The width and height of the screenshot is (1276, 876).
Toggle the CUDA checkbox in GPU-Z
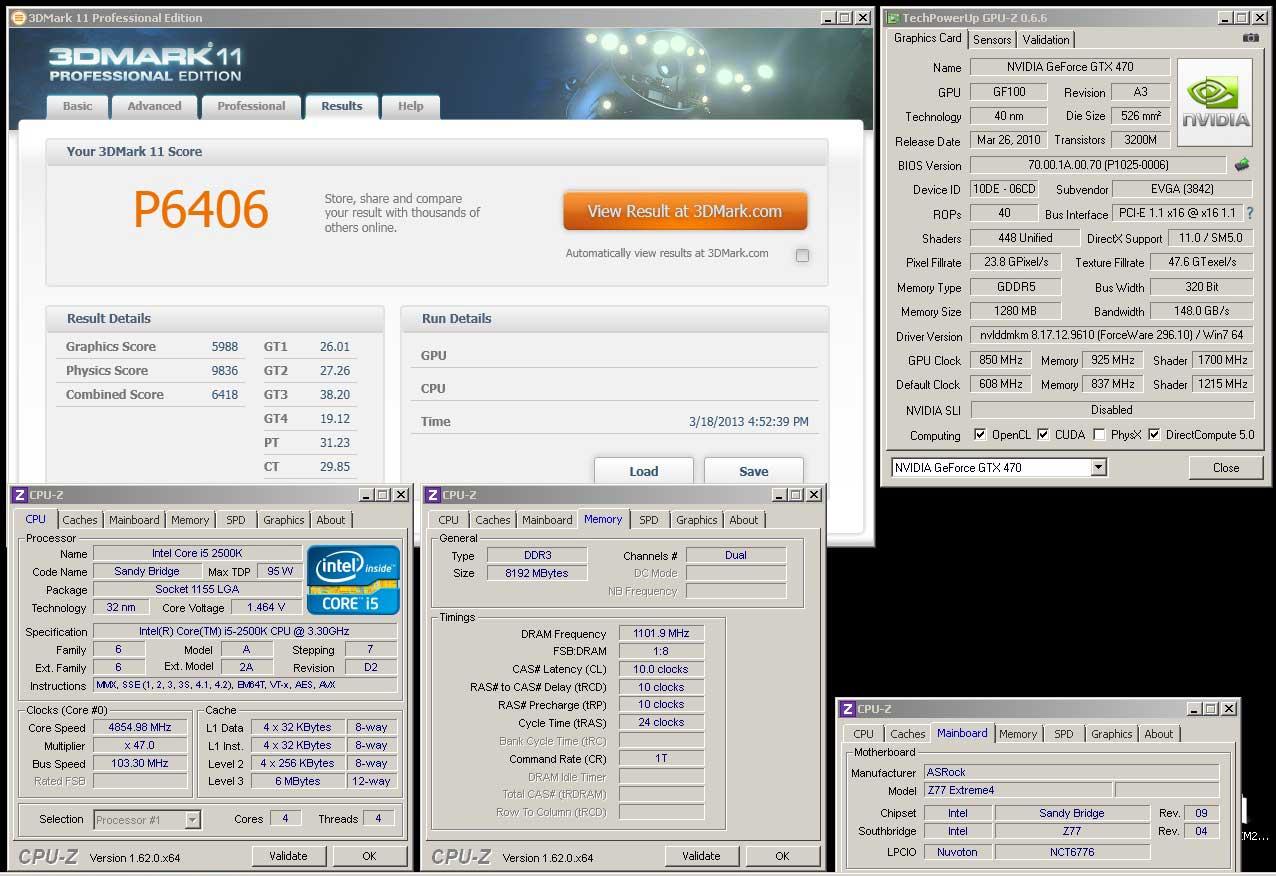click(x=1043, y=435)
